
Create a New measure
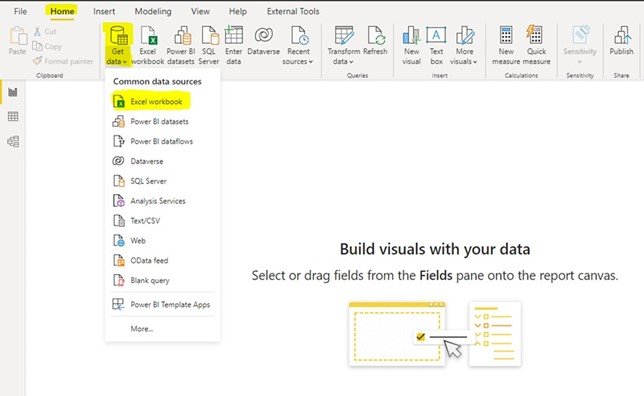(506, 45)
